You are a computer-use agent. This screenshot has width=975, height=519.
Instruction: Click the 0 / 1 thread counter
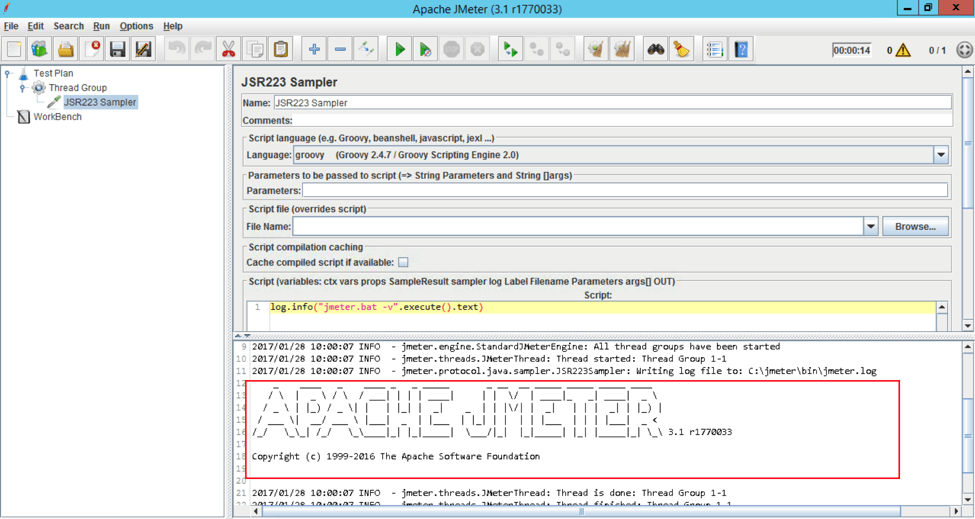(937, 50)
